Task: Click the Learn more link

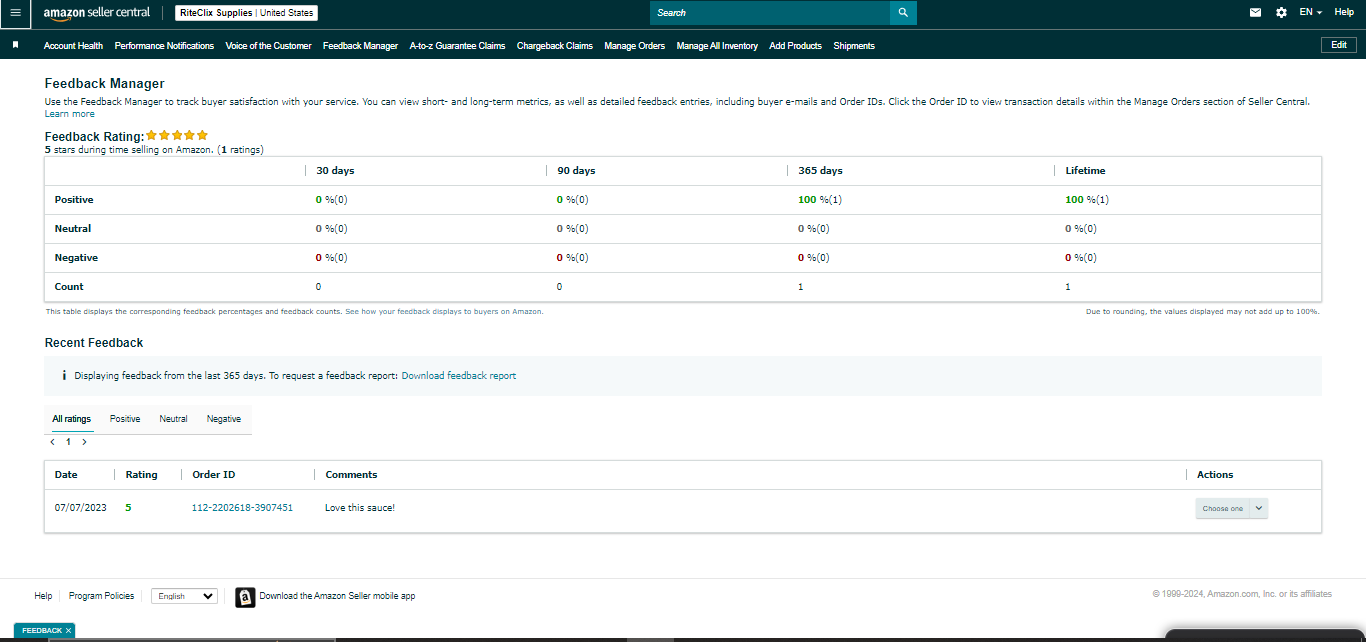Action: (x=70, y=114)
